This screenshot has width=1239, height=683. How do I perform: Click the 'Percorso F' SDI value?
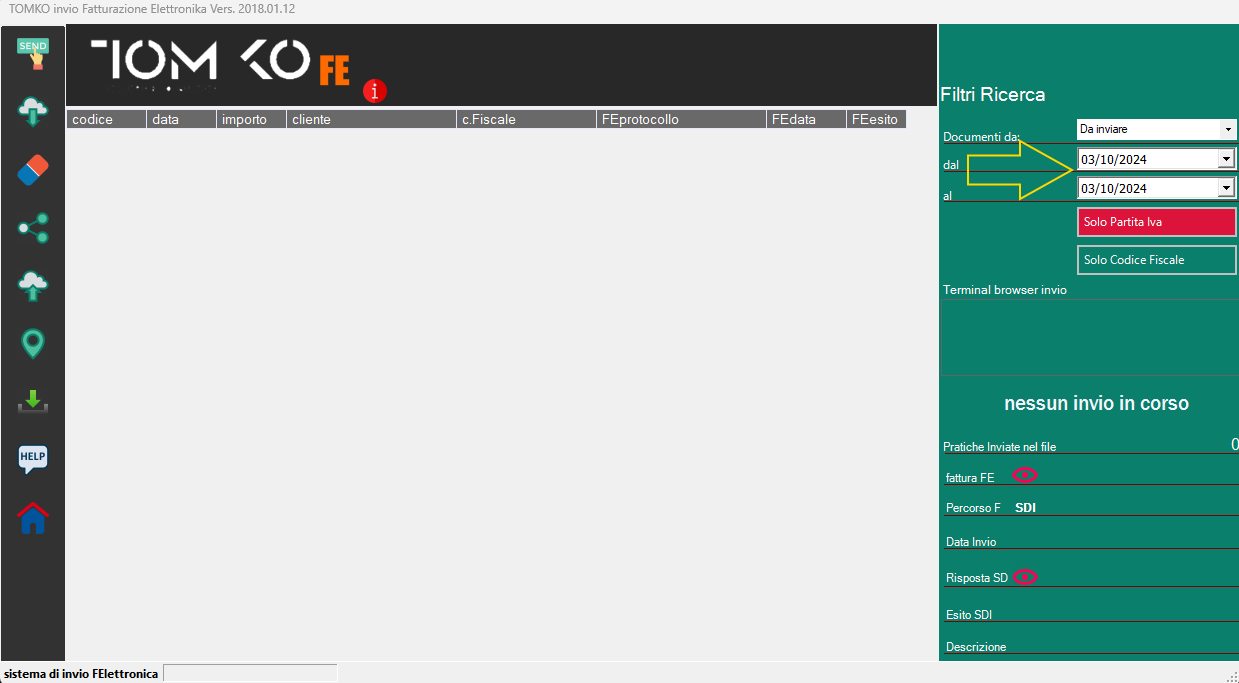pos(1025,508)
